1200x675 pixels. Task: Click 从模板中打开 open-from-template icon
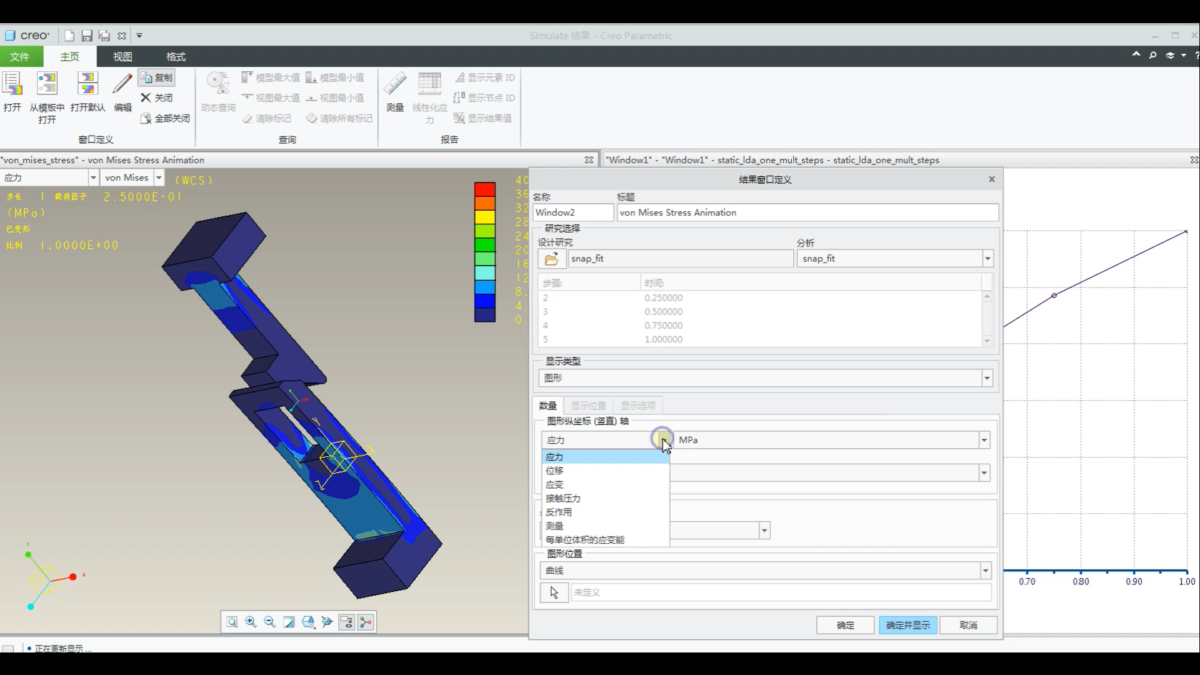coord(47,84)
